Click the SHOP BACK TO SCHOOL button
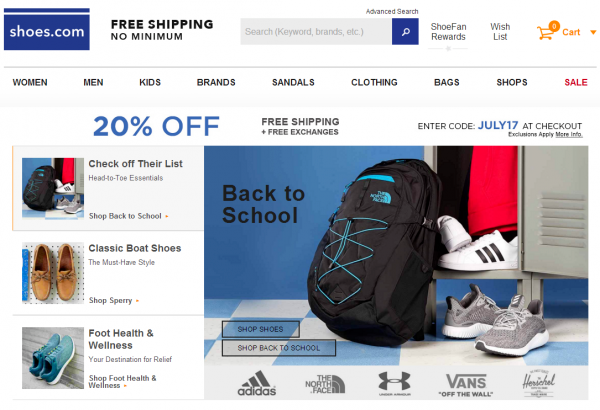This screenshot has height=410, width=600. point(279,348)
